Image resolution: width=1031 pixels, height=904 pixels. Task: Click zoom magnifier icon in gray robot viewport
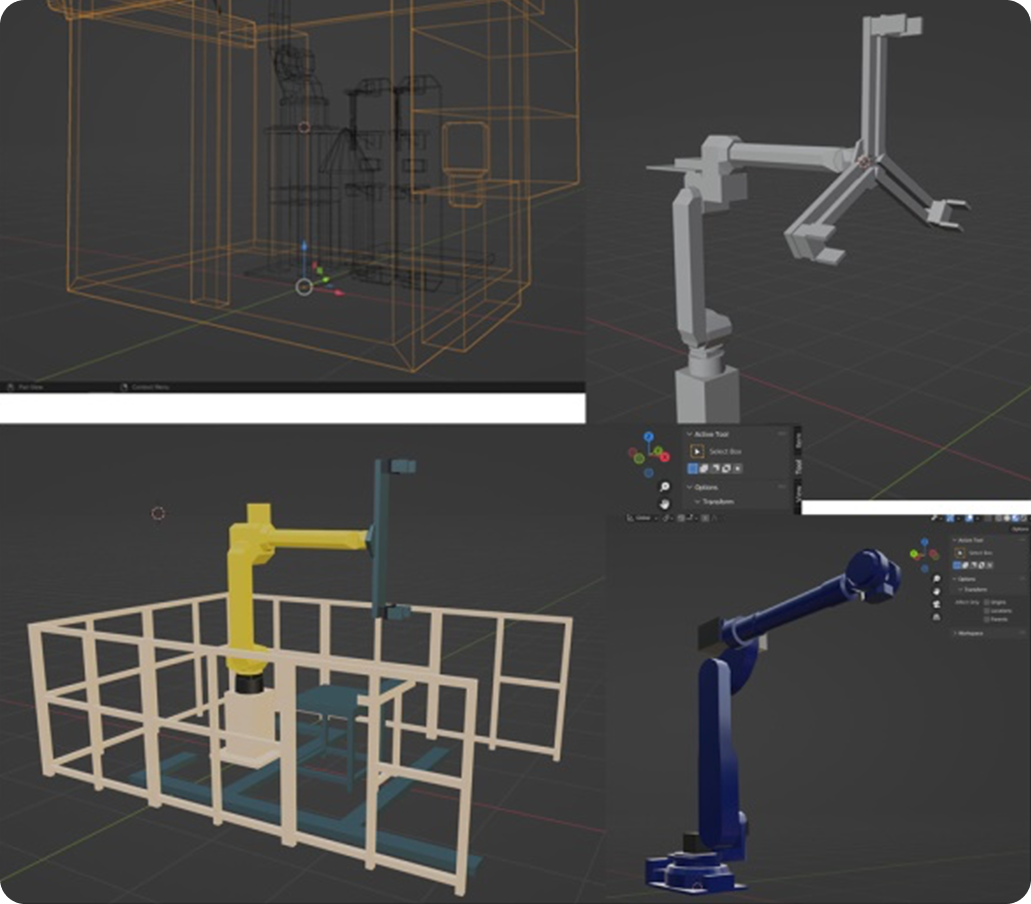pos(665,487)
